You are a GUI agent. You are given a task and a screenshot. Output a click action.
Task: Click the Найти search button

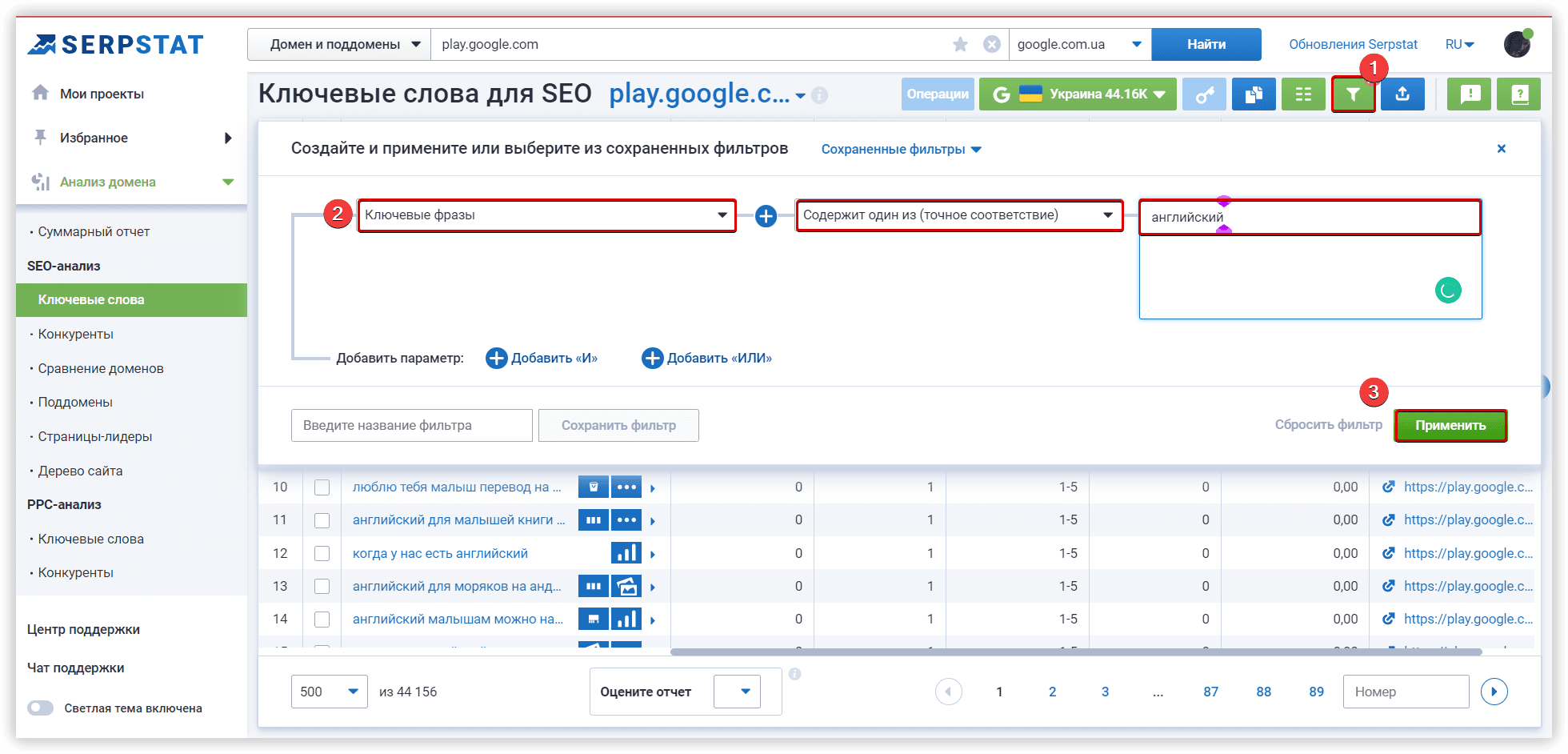[1206, 45]
